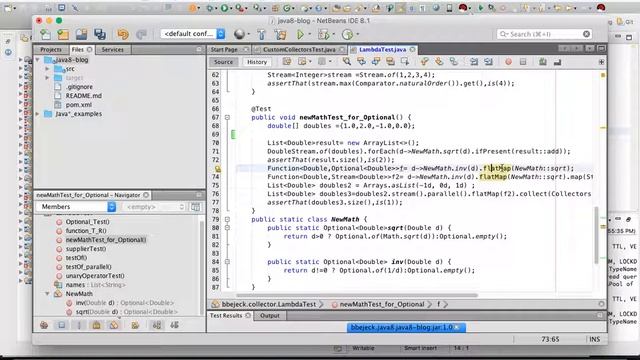Image resolution: width=640 pixels, height=360 pixels.
Task: Toggle Show Fields filter in Navigator
Action: click(62, 325)
